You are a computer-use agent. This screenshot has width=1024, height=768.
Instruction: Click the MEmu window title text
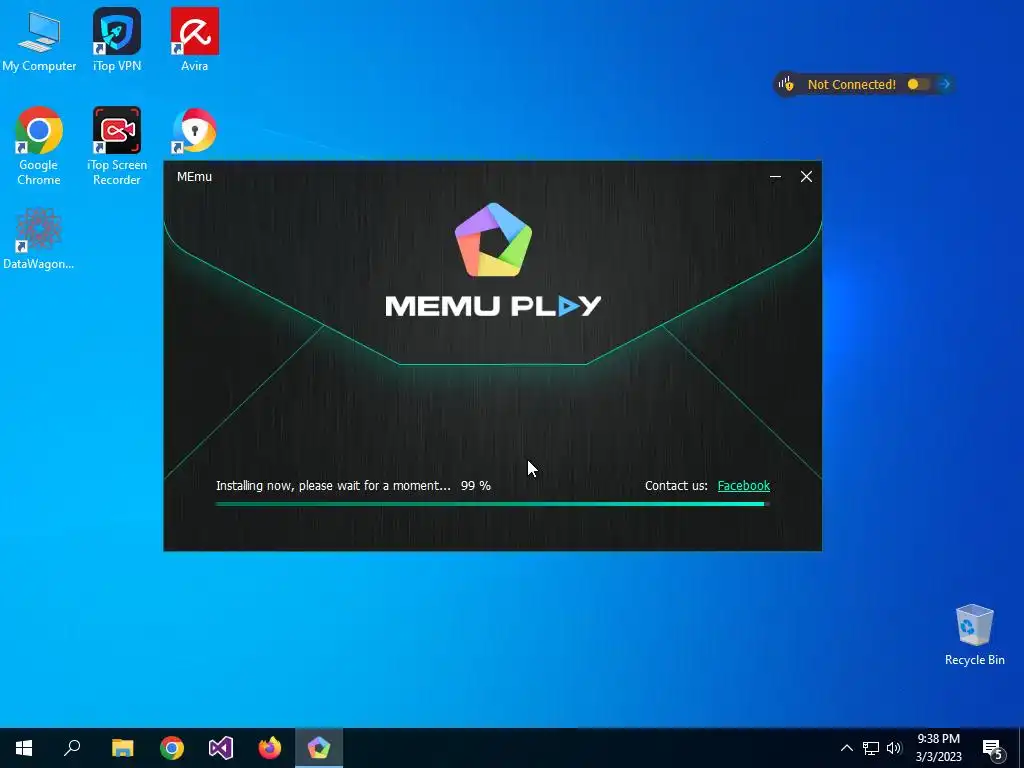194,176
